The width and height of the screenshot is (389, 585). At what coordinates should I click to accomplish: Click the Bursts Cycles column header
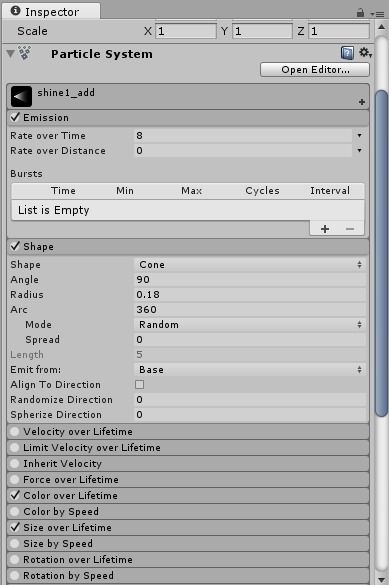[x=262, y=191]
